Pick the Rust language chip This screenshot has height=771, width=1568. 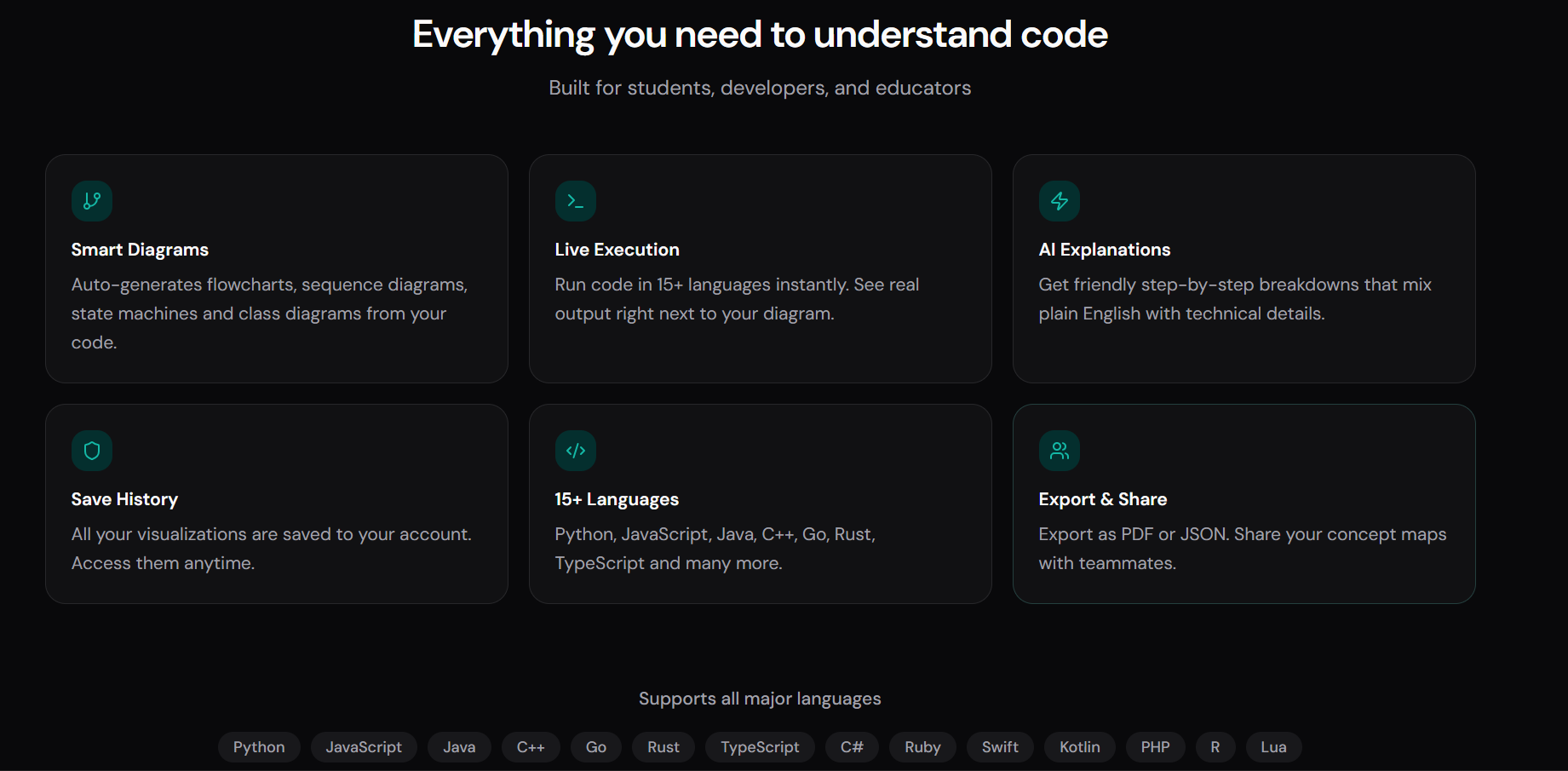(x=663, y=747)
